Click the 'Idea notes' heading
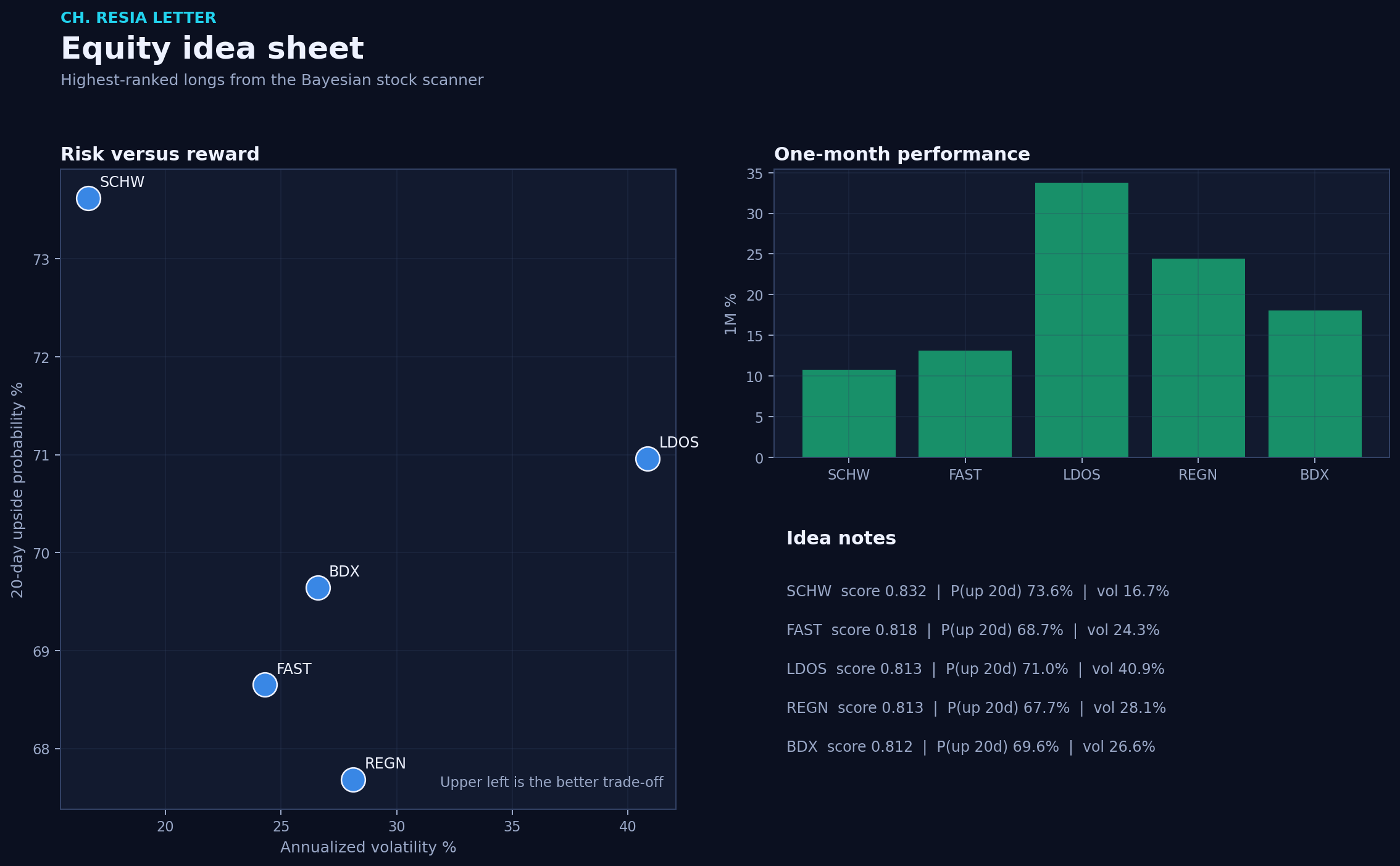Image resolution: width=1400 pixels, height=866 pixels. point(841,538)
